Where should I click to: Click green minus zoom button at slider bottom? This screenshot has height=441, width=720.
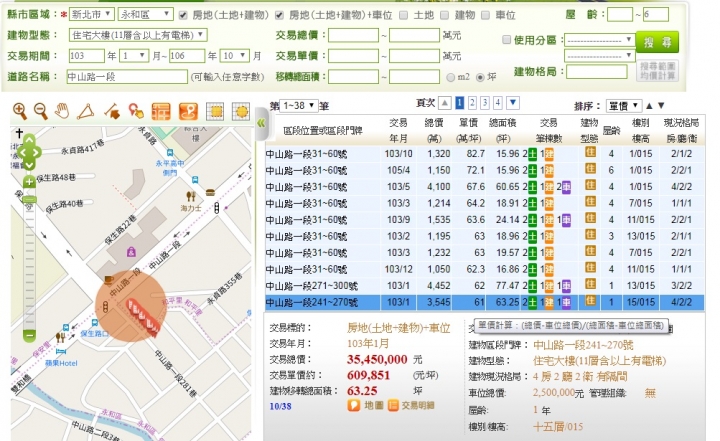click(x=29, y=336)
